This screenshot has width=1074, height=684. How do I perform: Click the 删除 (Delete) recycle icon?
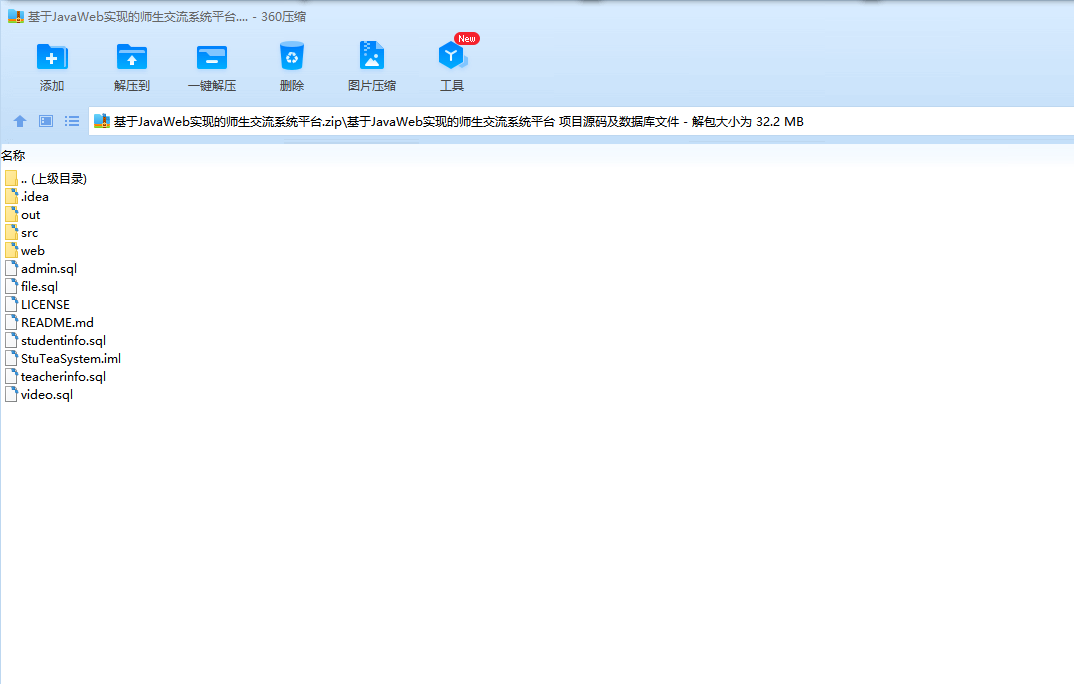(x=292, y=56)
